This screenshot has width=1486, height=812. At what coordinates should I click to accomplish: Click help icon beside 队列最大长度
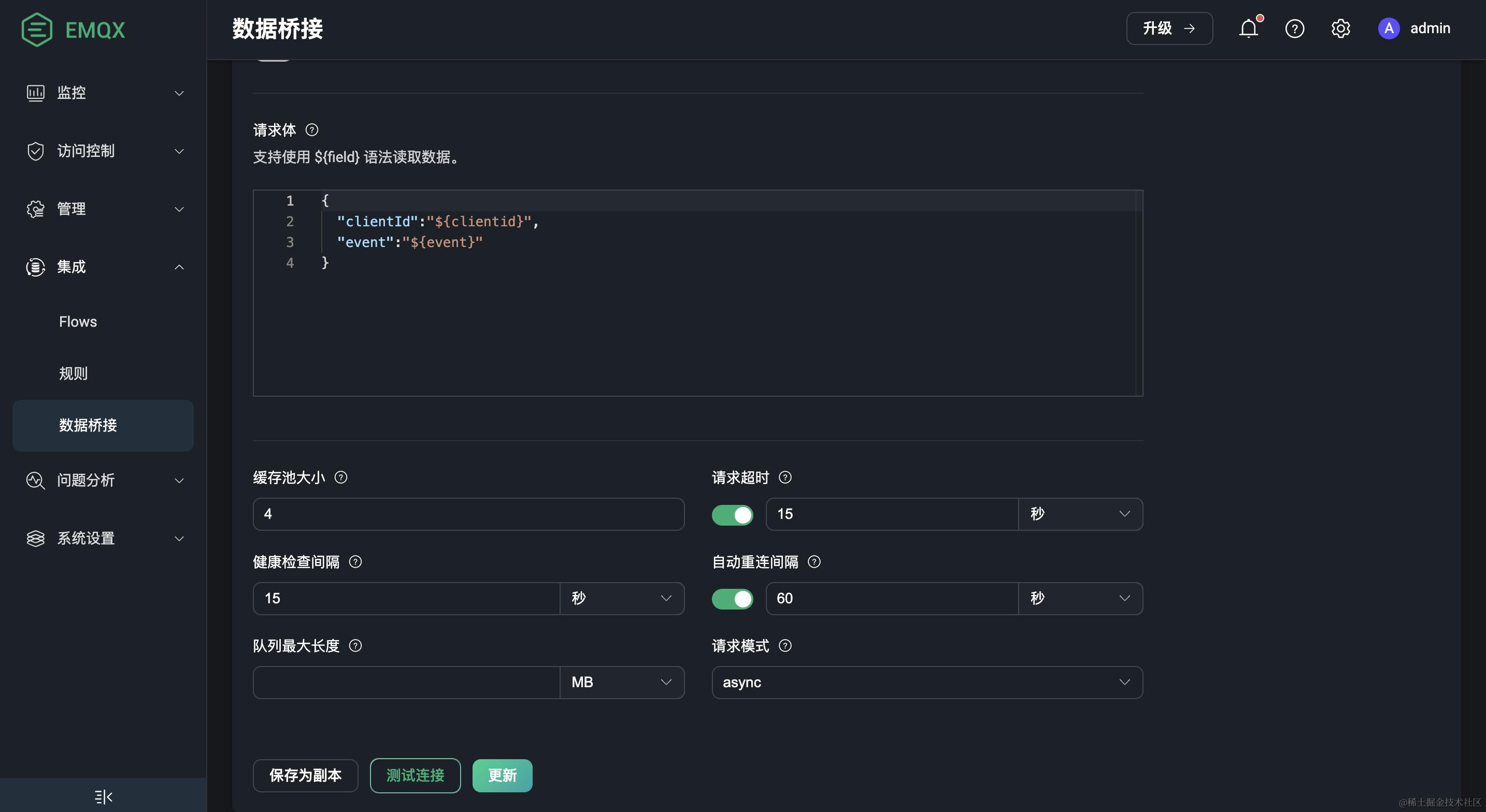tap(355, 646)
